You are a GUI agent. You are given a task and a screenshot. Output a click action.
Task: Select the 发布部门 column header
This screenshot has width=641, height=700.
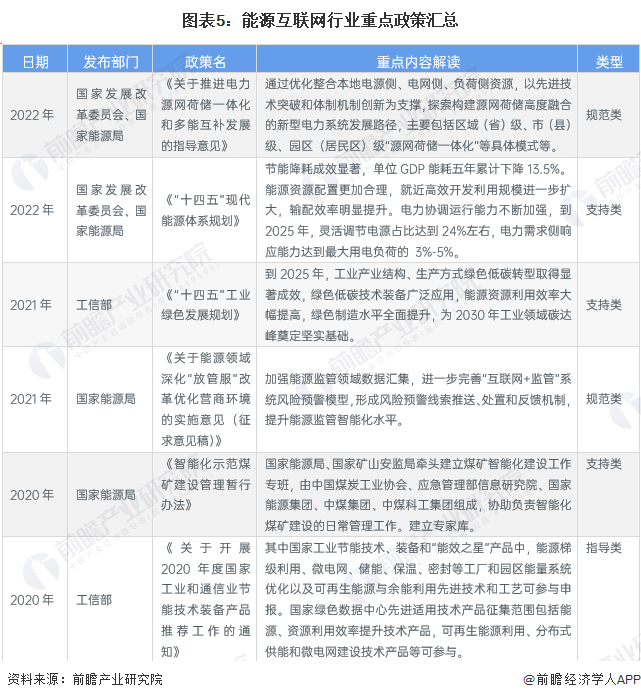(x=111, y=61)
